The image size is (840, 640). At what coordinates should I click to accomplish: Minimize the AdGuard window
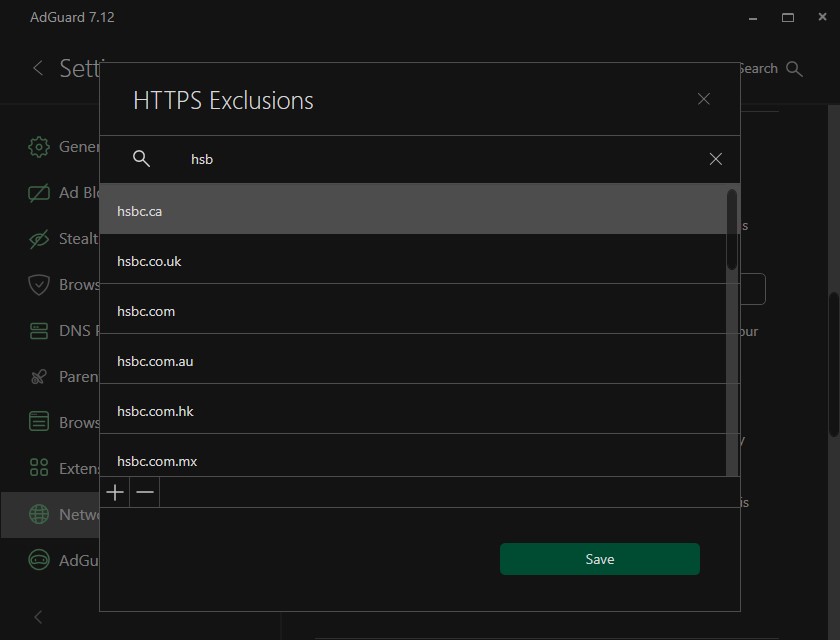[x=753, y=18]
